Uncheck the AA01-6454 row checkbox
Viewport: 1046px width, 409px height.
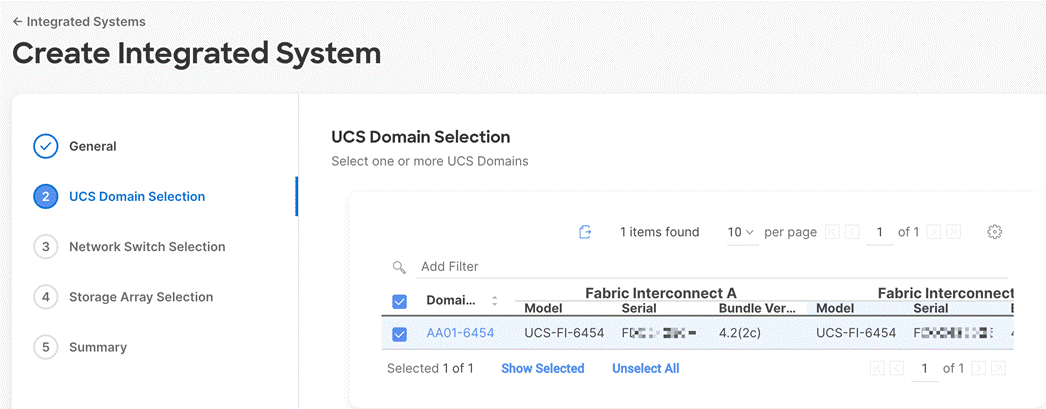point(400,334)
